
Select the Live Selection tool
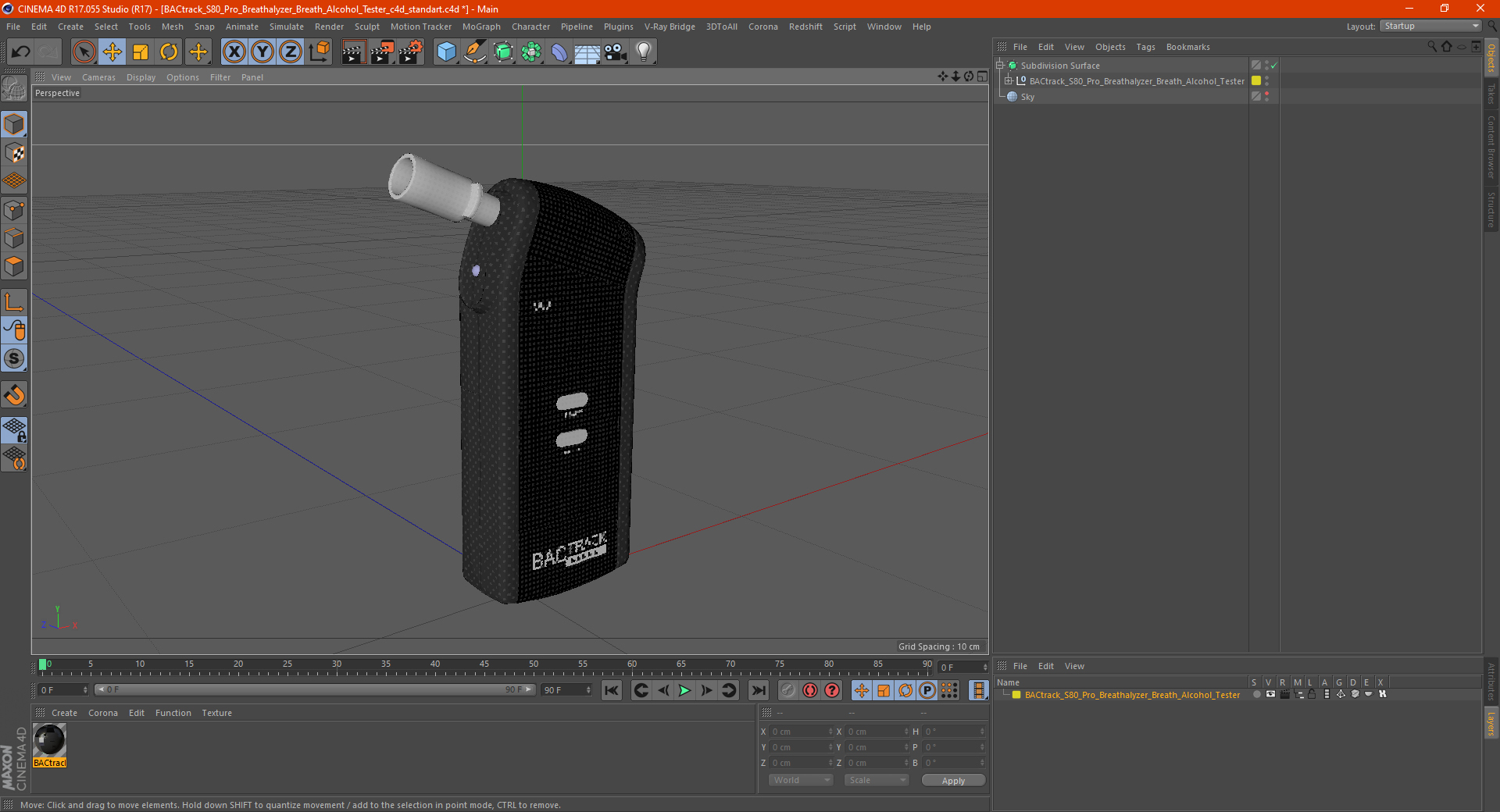84,52
